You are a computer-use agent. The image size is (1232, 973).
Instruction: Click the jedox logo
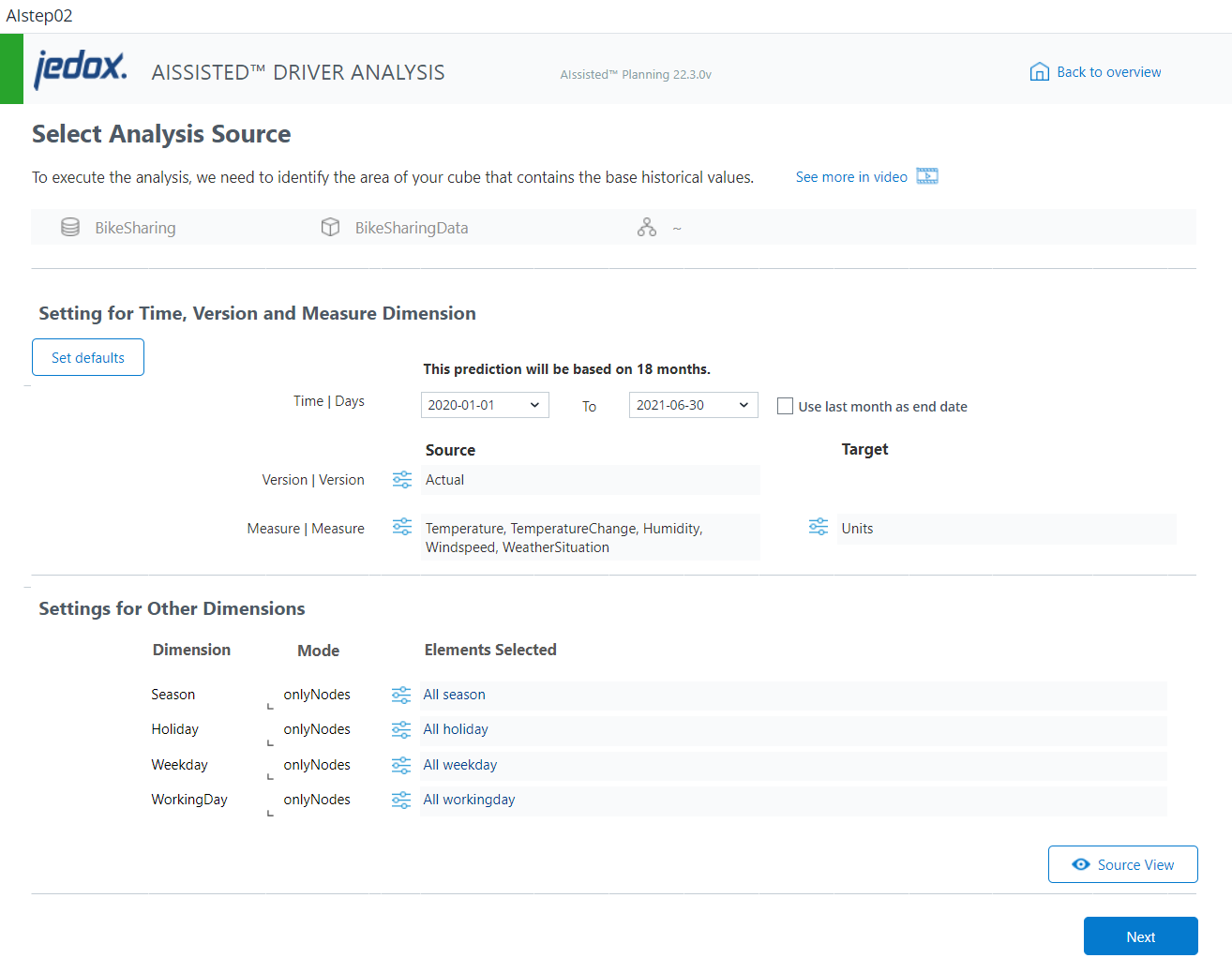click(x=80, y=69)
